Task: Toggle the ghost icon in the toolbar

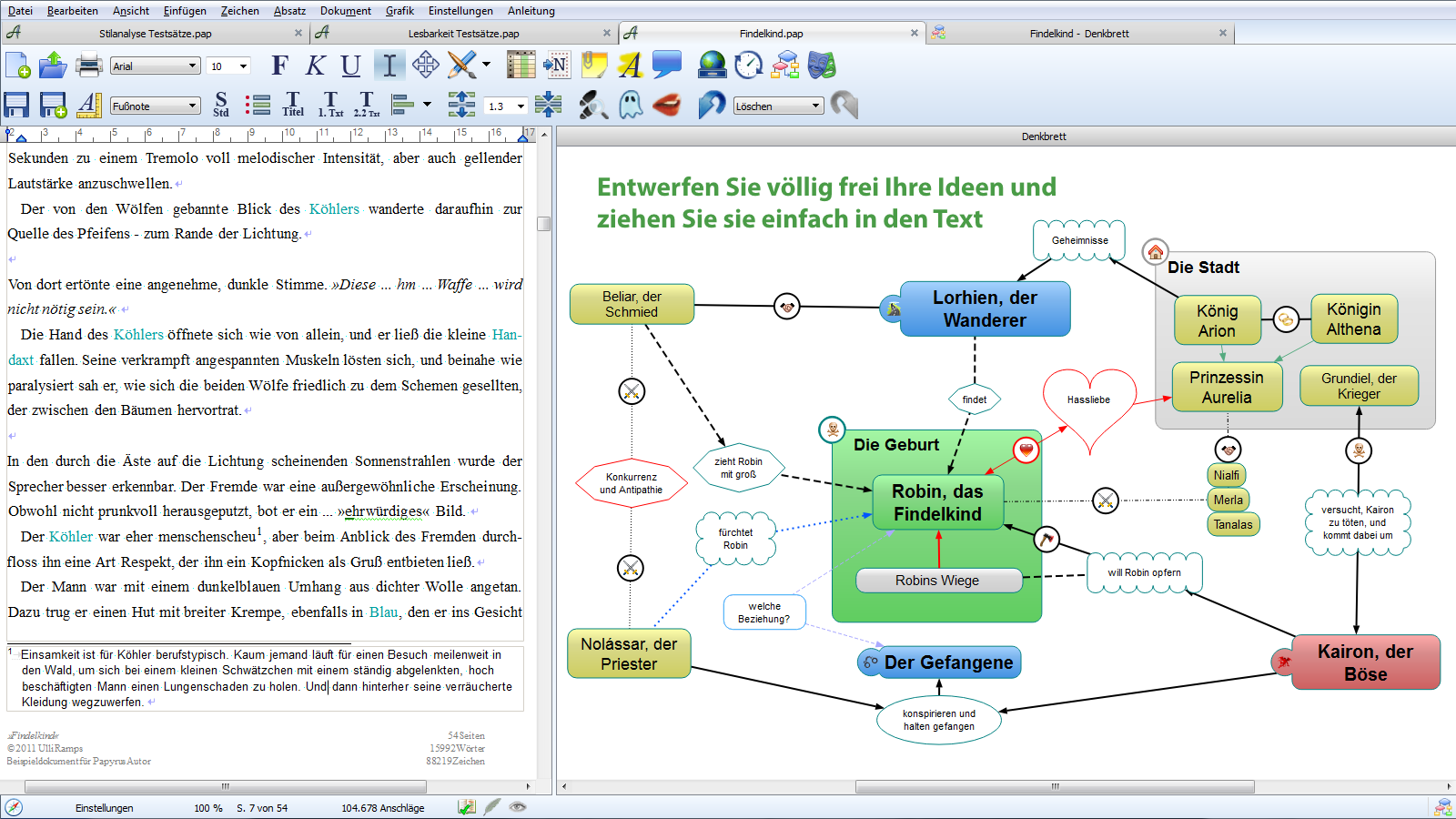Action: 631,106
